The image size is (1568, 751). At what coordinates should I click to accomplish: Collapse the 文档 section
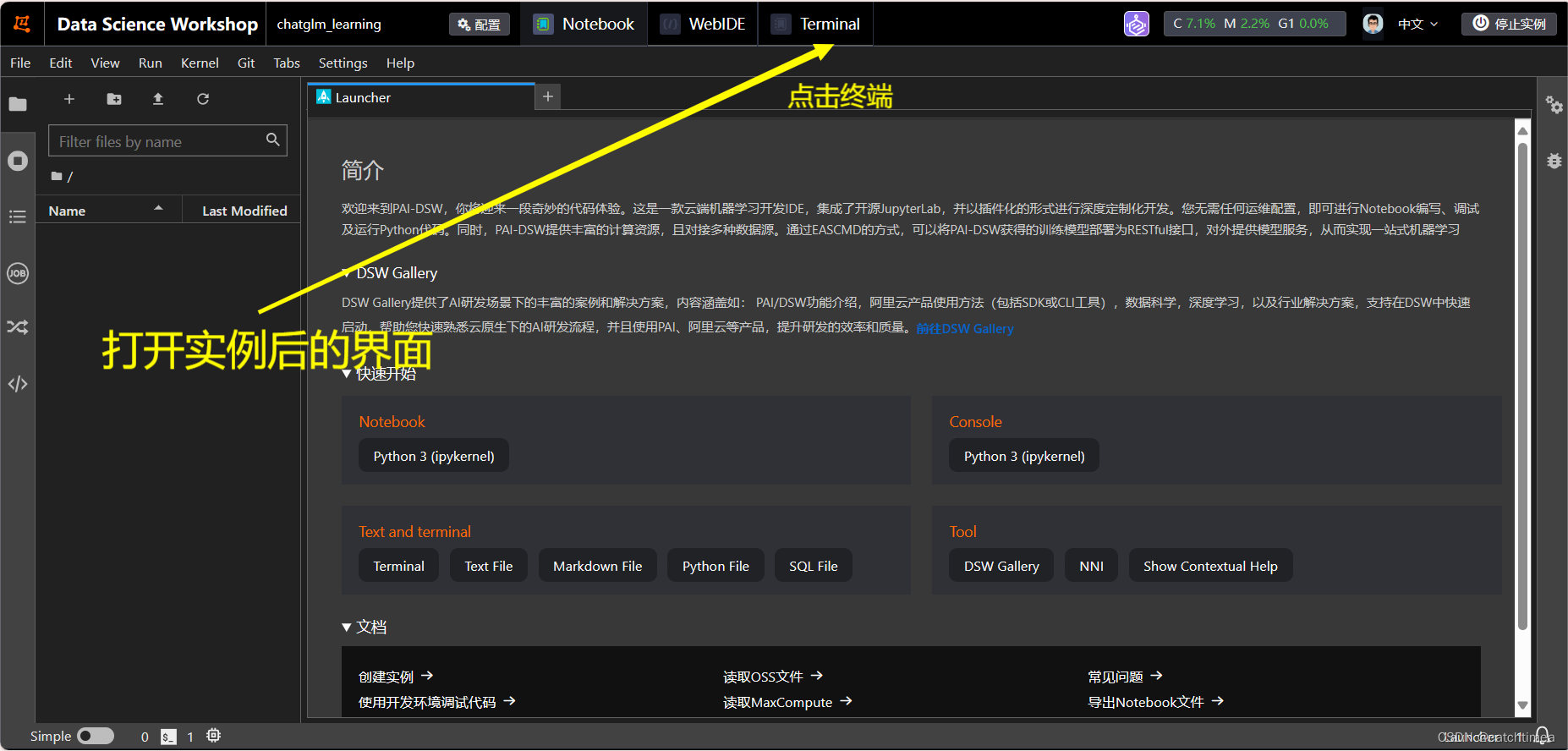(347, 627)
